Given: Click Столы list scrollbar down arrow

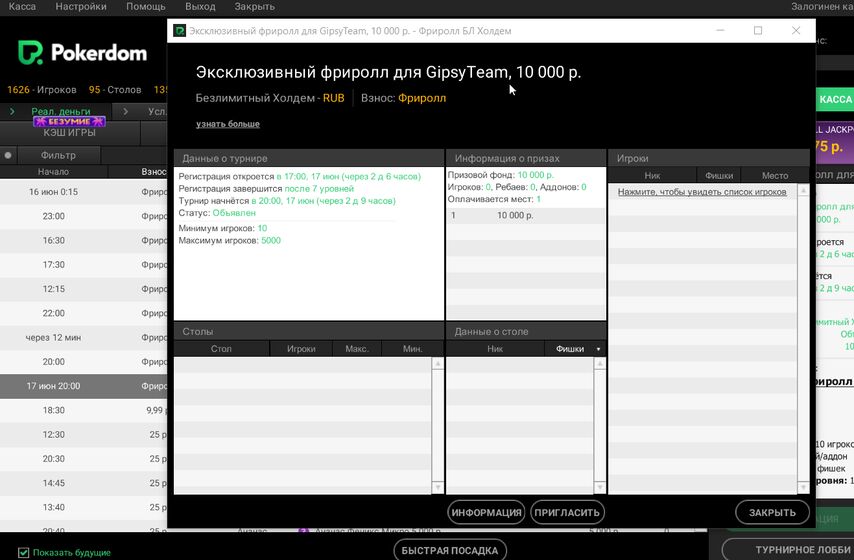Looking at the screenshot, I should point(438,487).
